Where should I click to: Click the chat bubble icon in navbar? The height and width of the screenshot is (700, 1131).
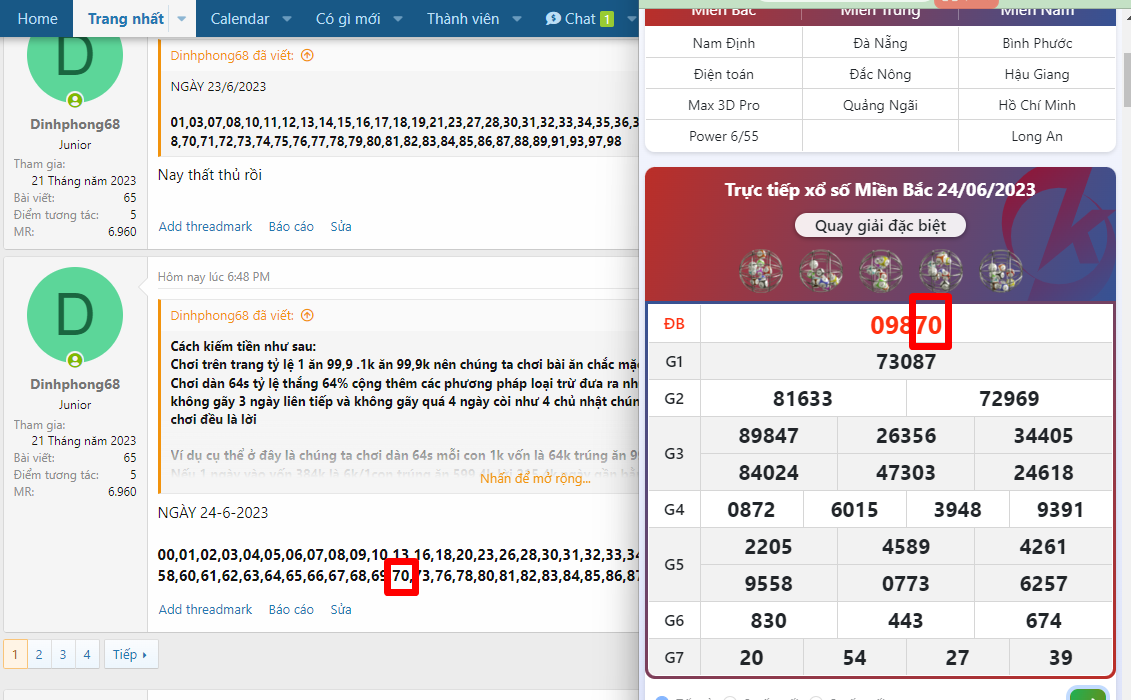[553, 19]
